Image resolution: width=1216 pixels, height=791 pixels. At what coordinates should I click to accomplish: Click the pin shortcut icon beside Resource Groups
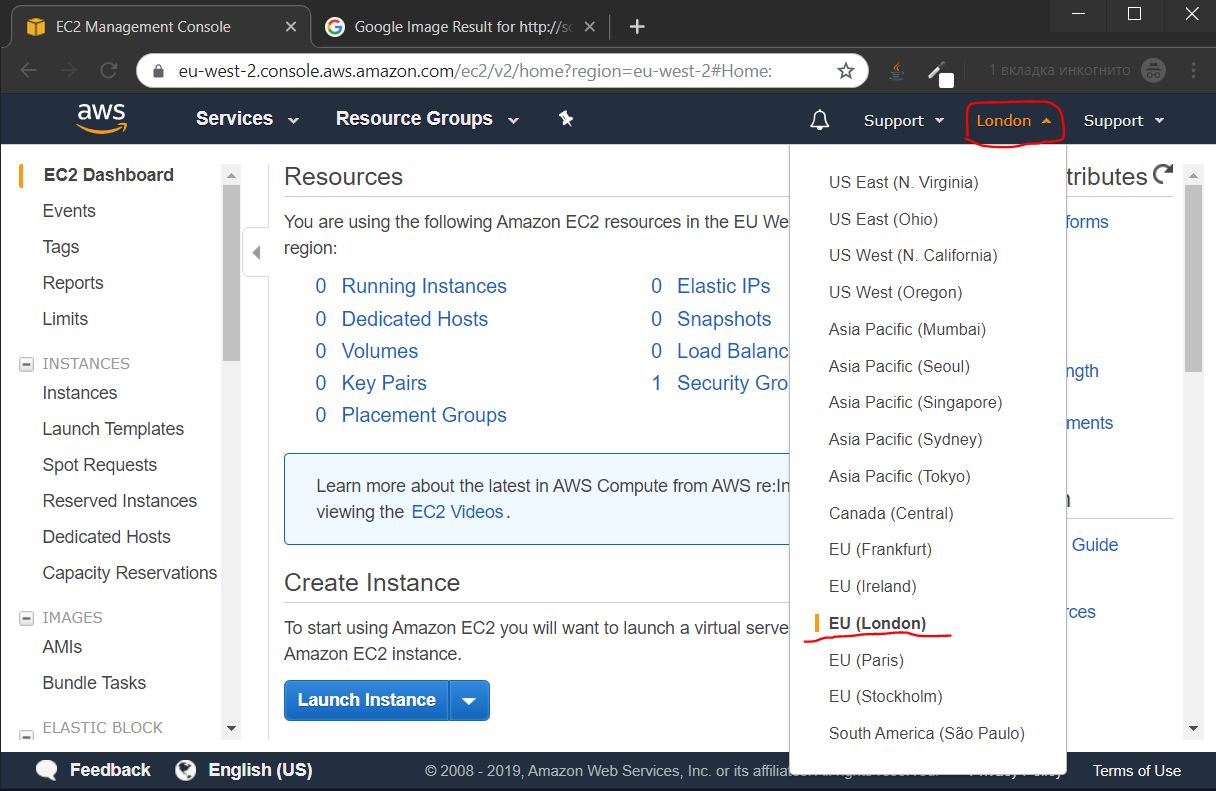[x=566, y=118]
